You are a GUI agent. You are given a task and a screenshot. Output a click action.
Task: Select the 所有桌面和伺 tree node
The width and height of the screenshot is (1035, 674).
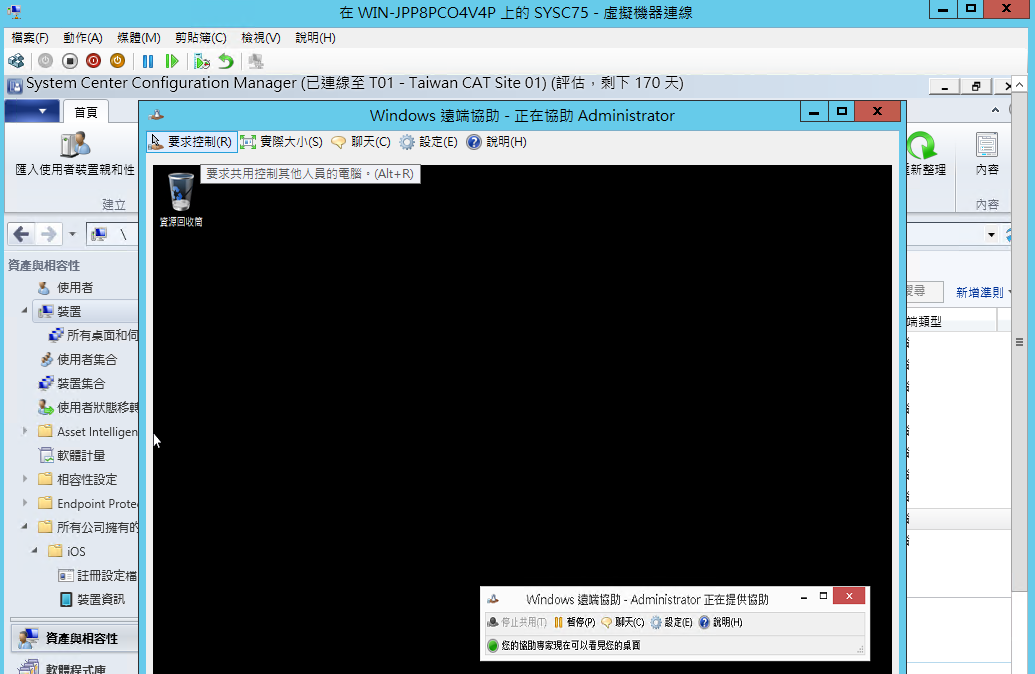[x=93, y=335]
